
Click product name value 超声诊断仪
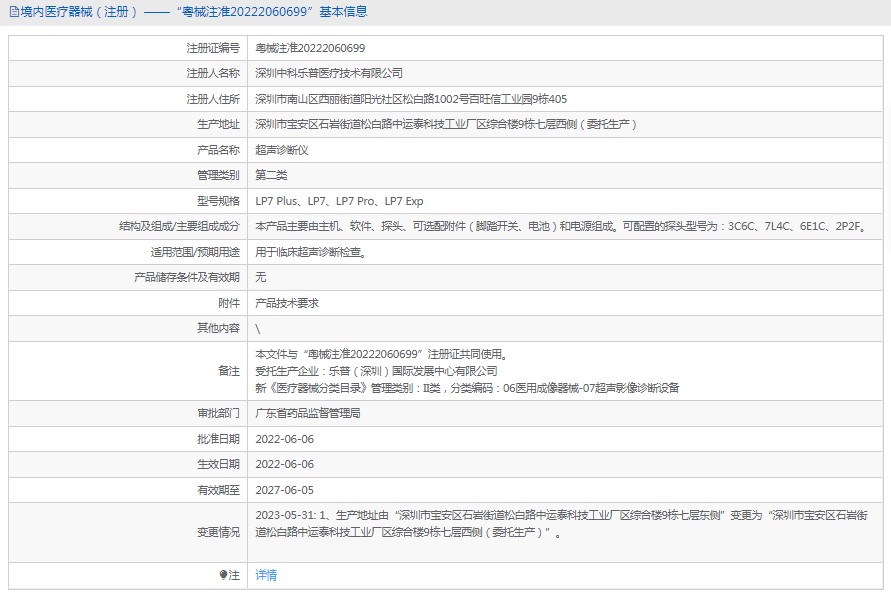[282, 150]
